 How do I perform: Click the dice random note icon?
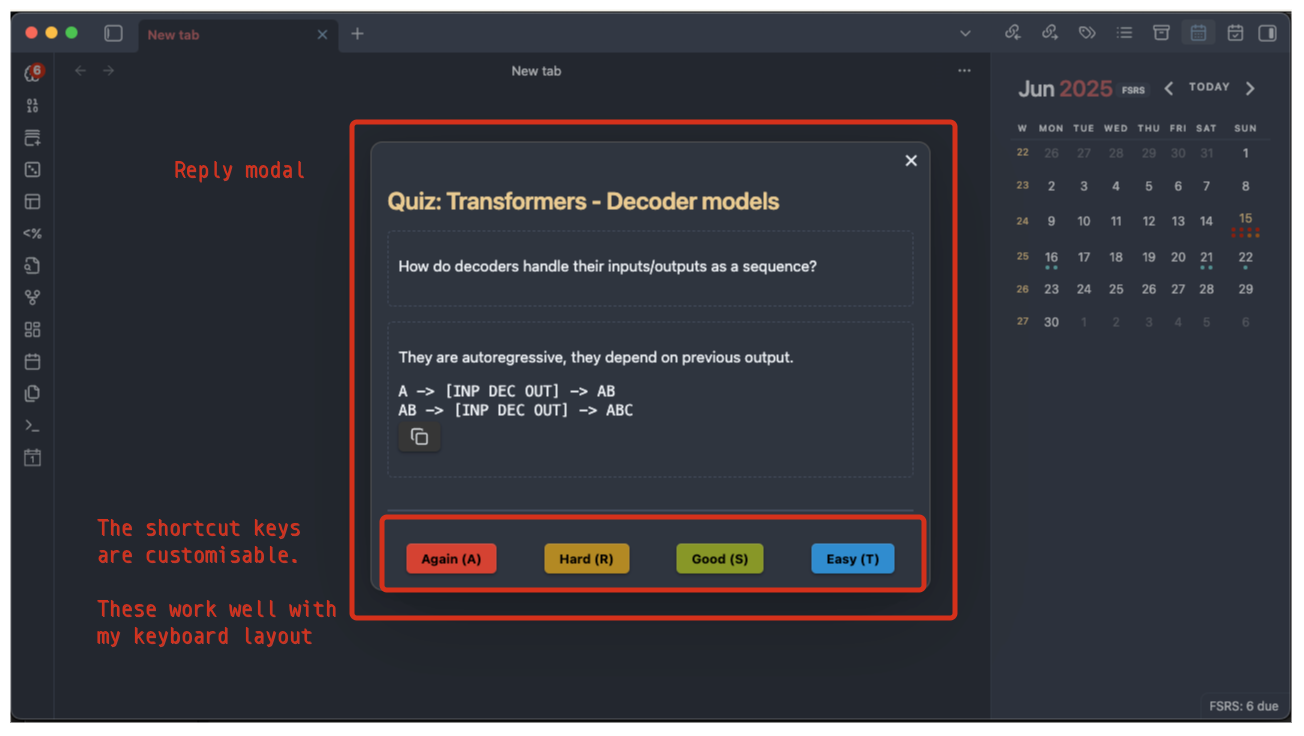coord(33,169)
